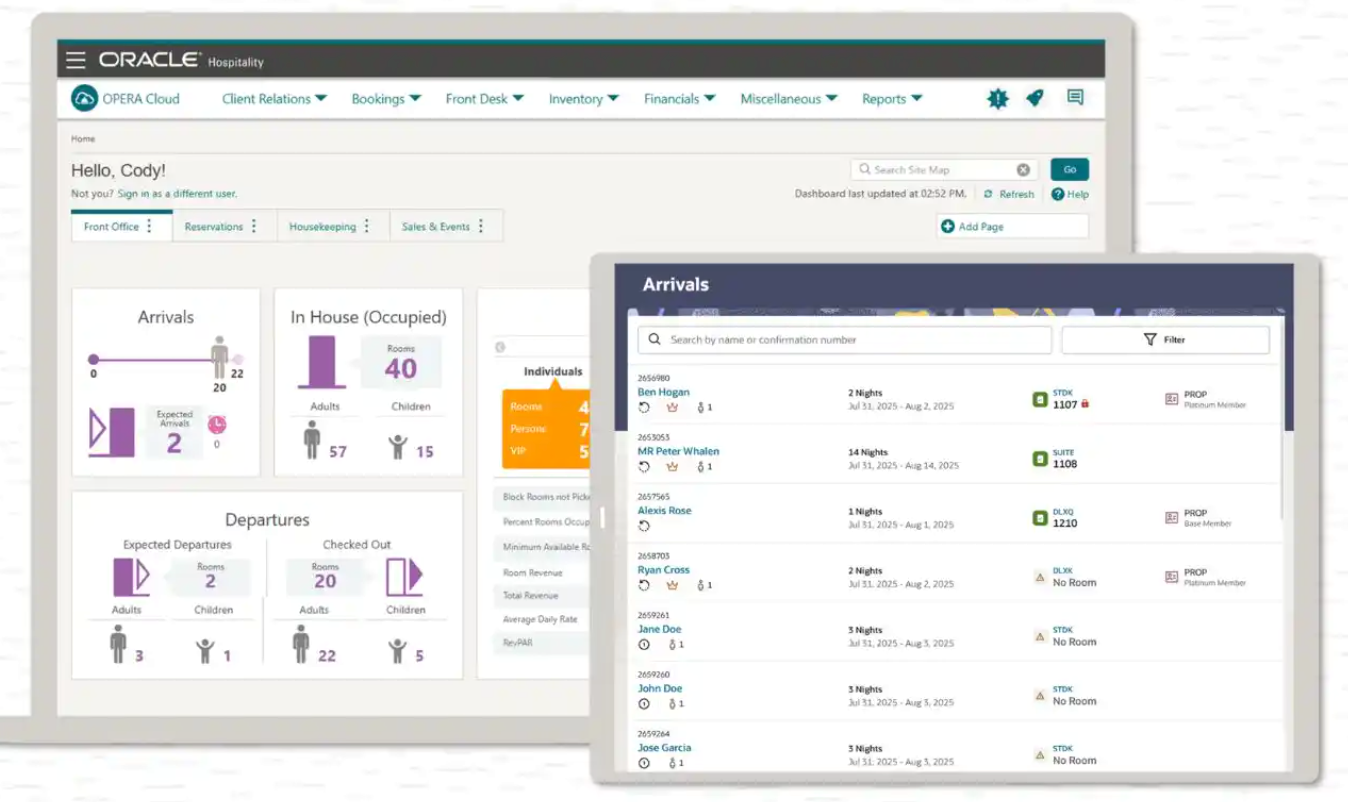The height and width of the screenshot is (802, 1348).
Task: Click the Home breadcrumb
Action: (83, 139)
